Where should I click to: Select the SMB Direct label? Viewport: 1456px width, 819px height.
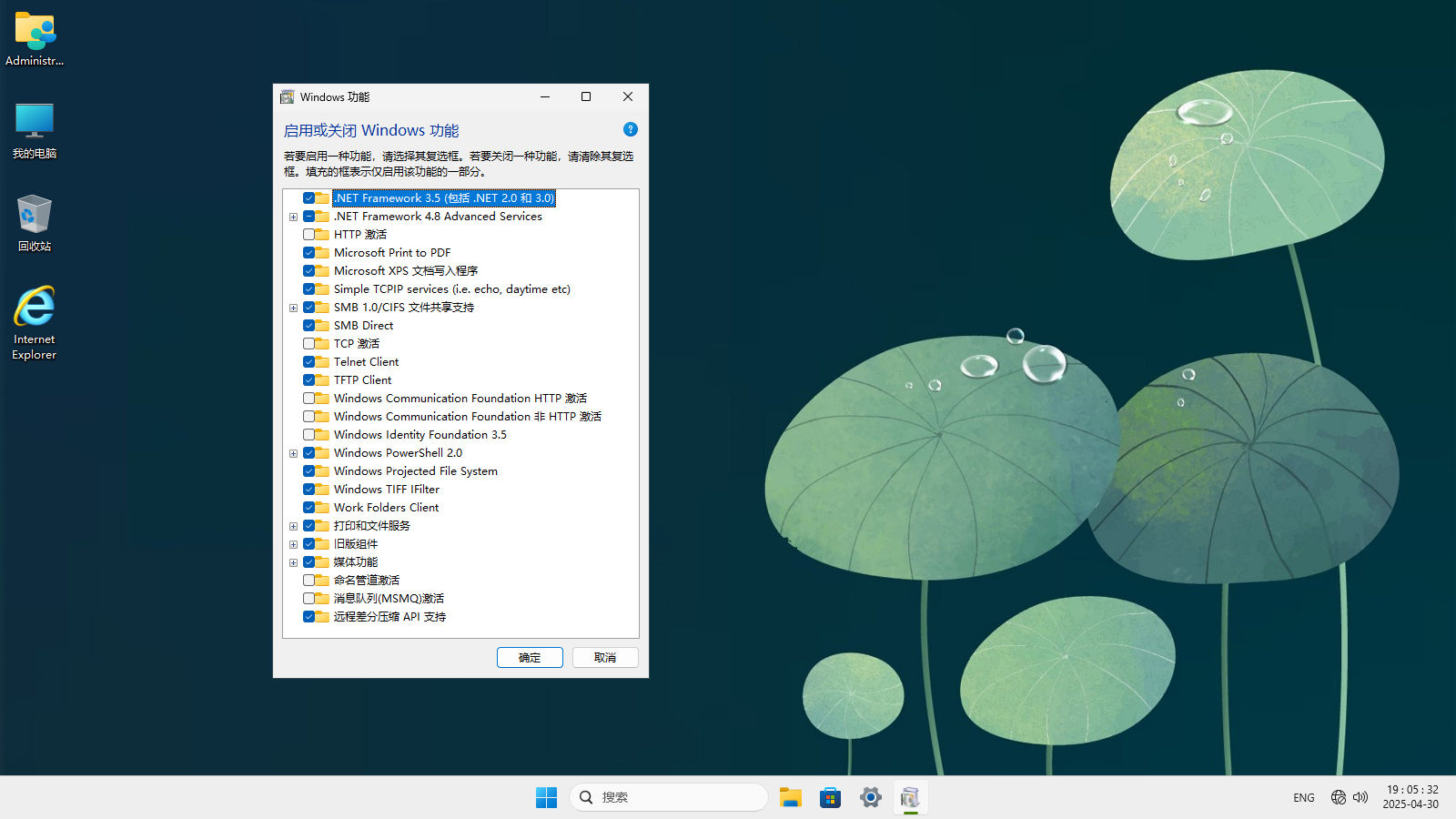point(363,325)
